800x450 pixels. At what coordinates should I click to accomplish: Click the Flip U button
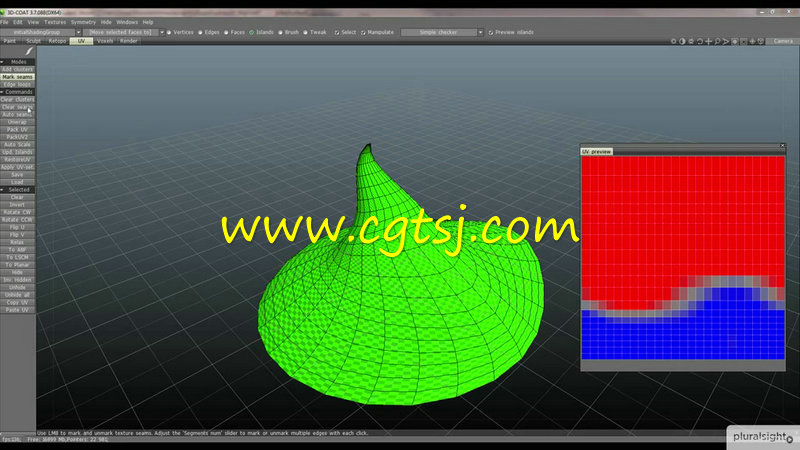[x=17, y=227]
